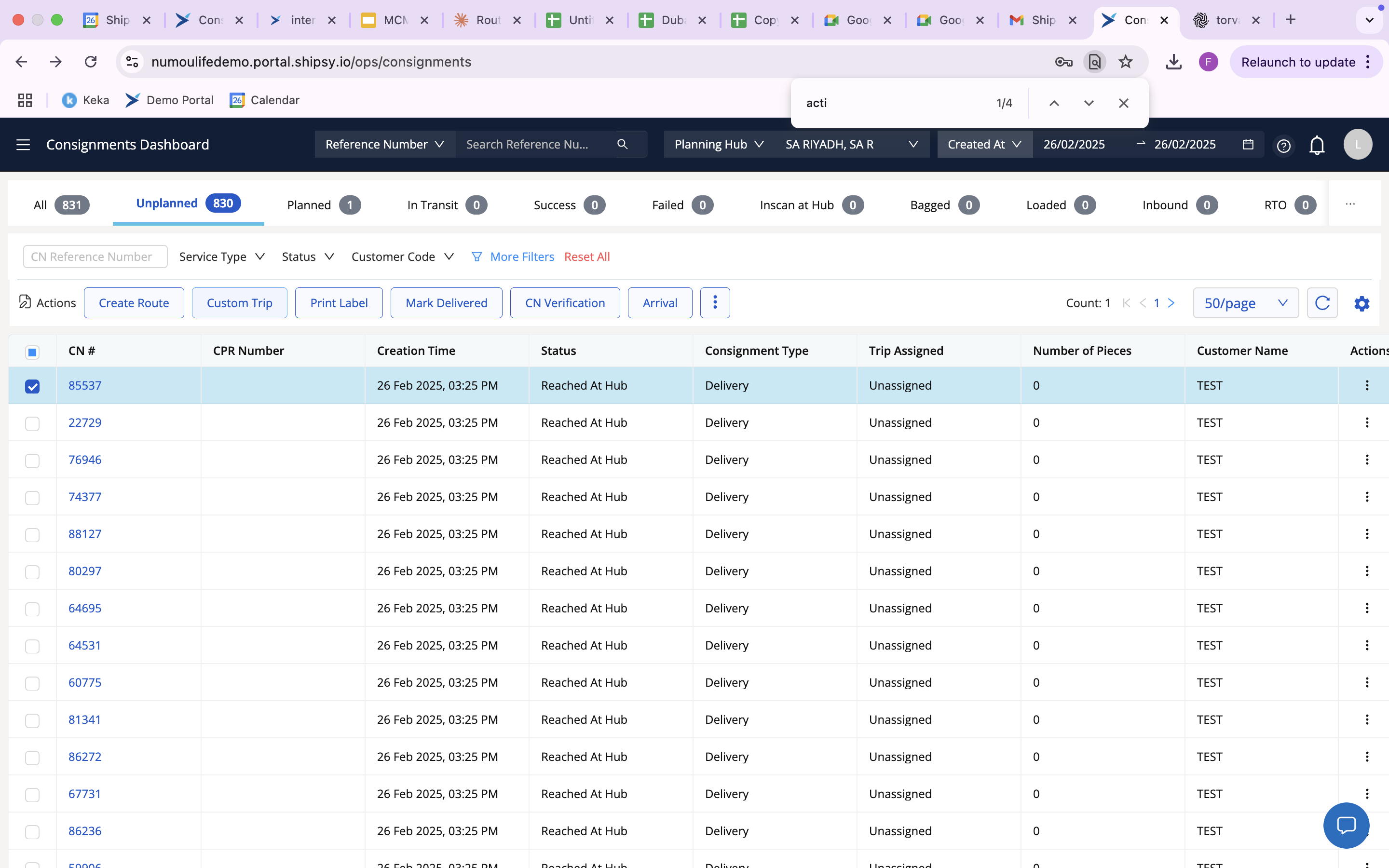The width and height of the screenshot is (1389, 868).
Task: Open more bulk actions vertical dots
Action: point(715,302)
